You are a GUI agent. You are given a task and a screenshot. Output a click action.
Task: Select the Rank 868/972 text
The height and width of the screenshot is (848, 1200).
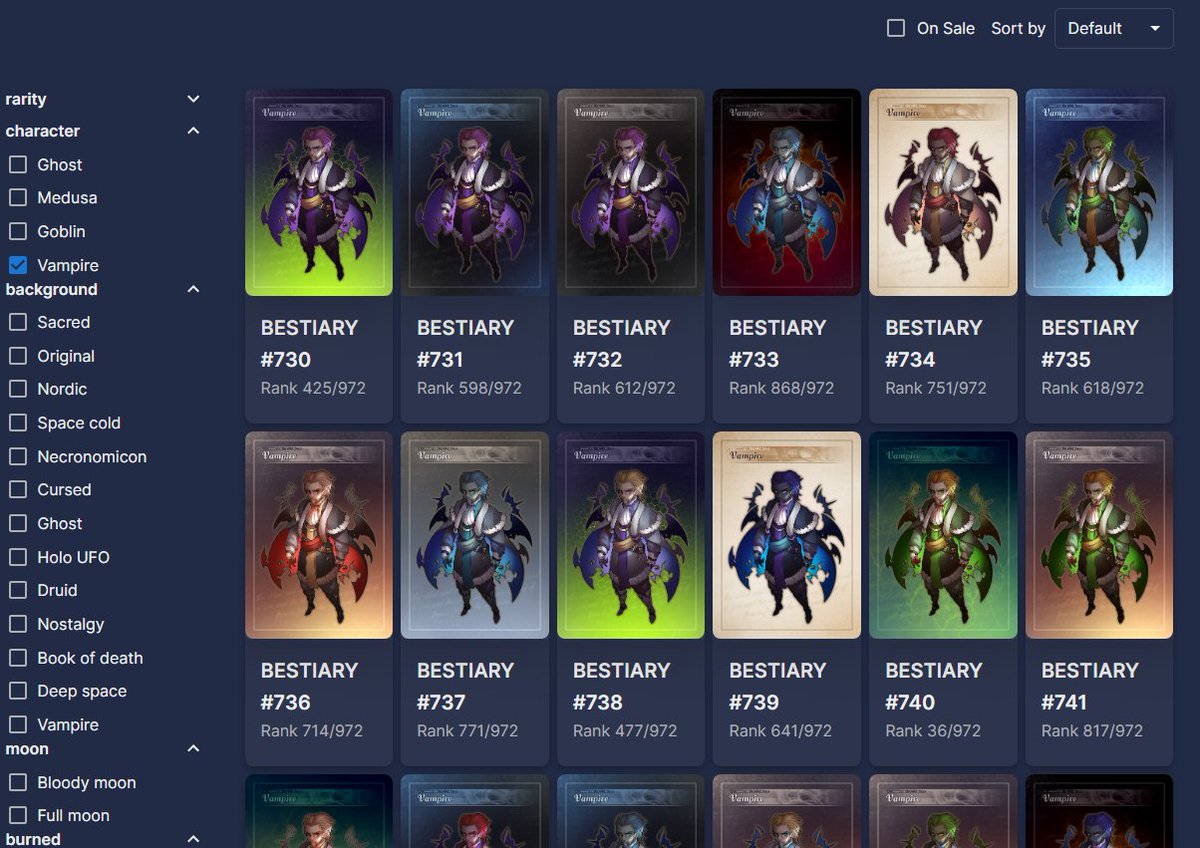pyautogui.click(x=781, y=388)
